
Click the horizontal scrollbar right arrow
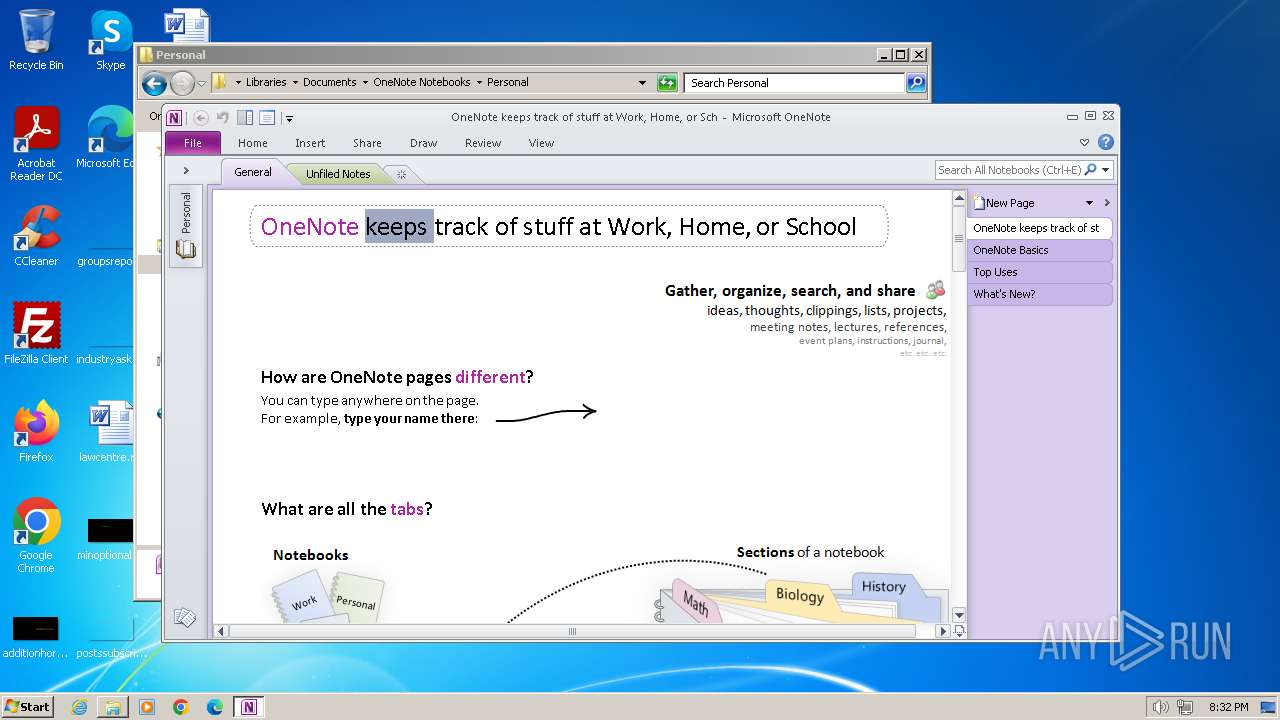coord(943,631)
